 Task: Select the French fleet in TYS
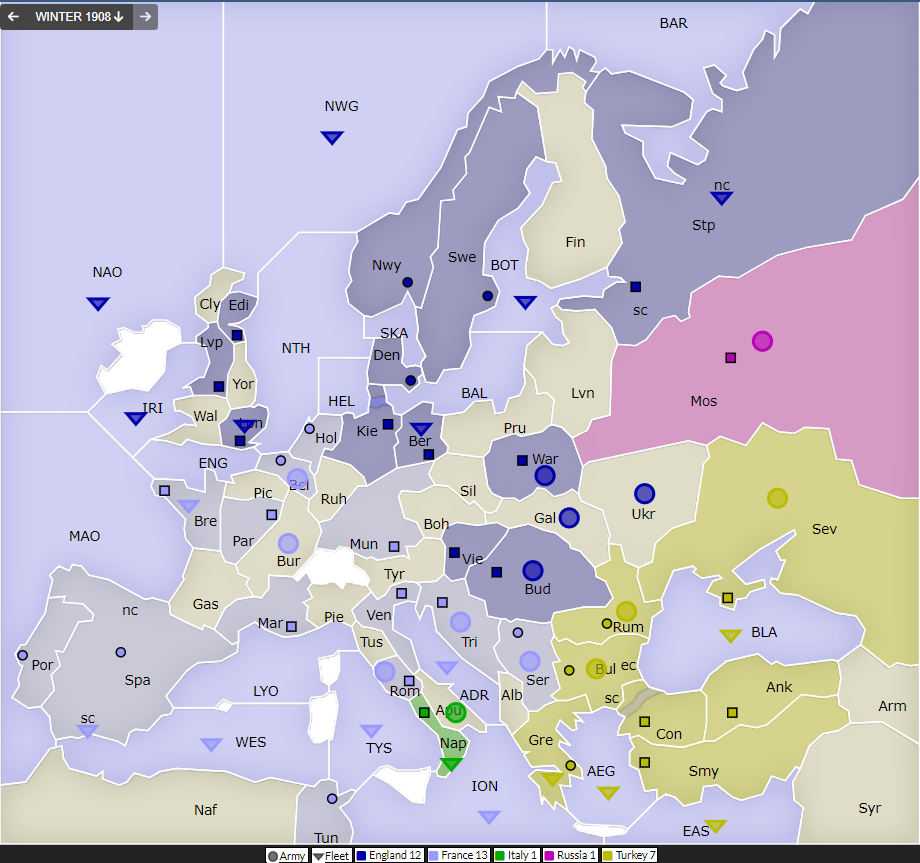[371, 731]
